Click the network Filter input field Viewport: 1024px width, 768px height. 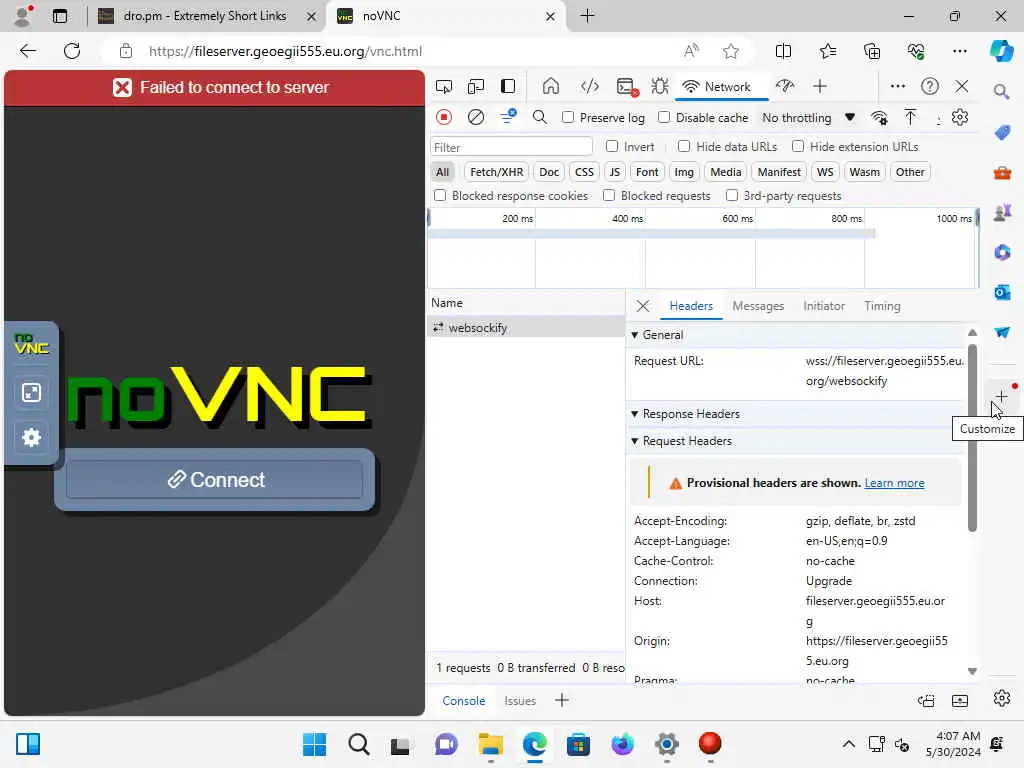click(511, 147)
